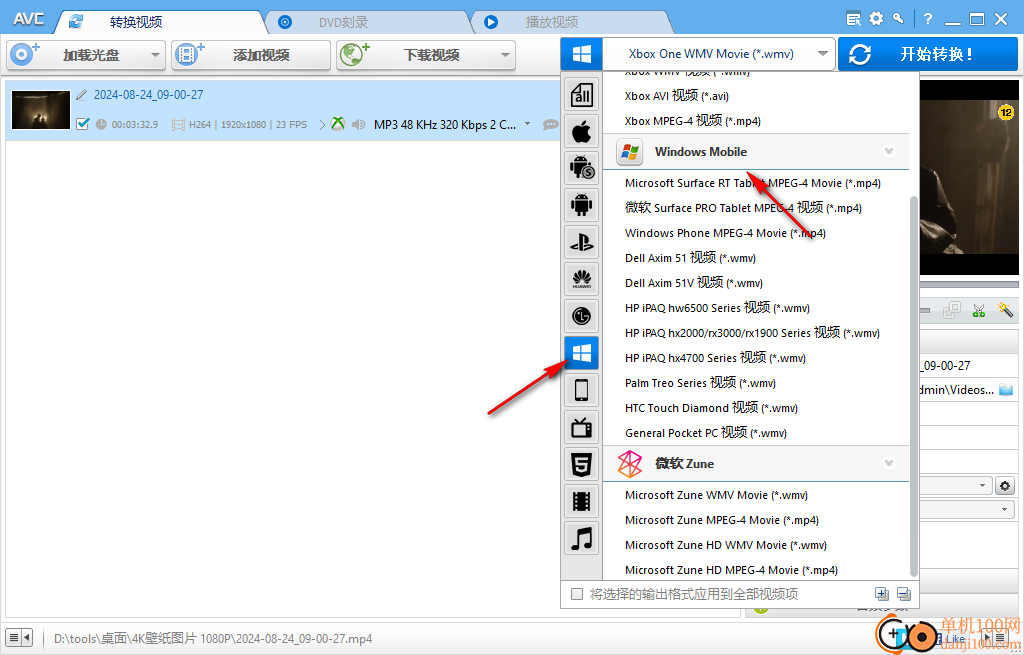The image size is (1024, 655).
Task: Open the Huawei devices category
Action: pyautogui.click(x=581, y=280)
